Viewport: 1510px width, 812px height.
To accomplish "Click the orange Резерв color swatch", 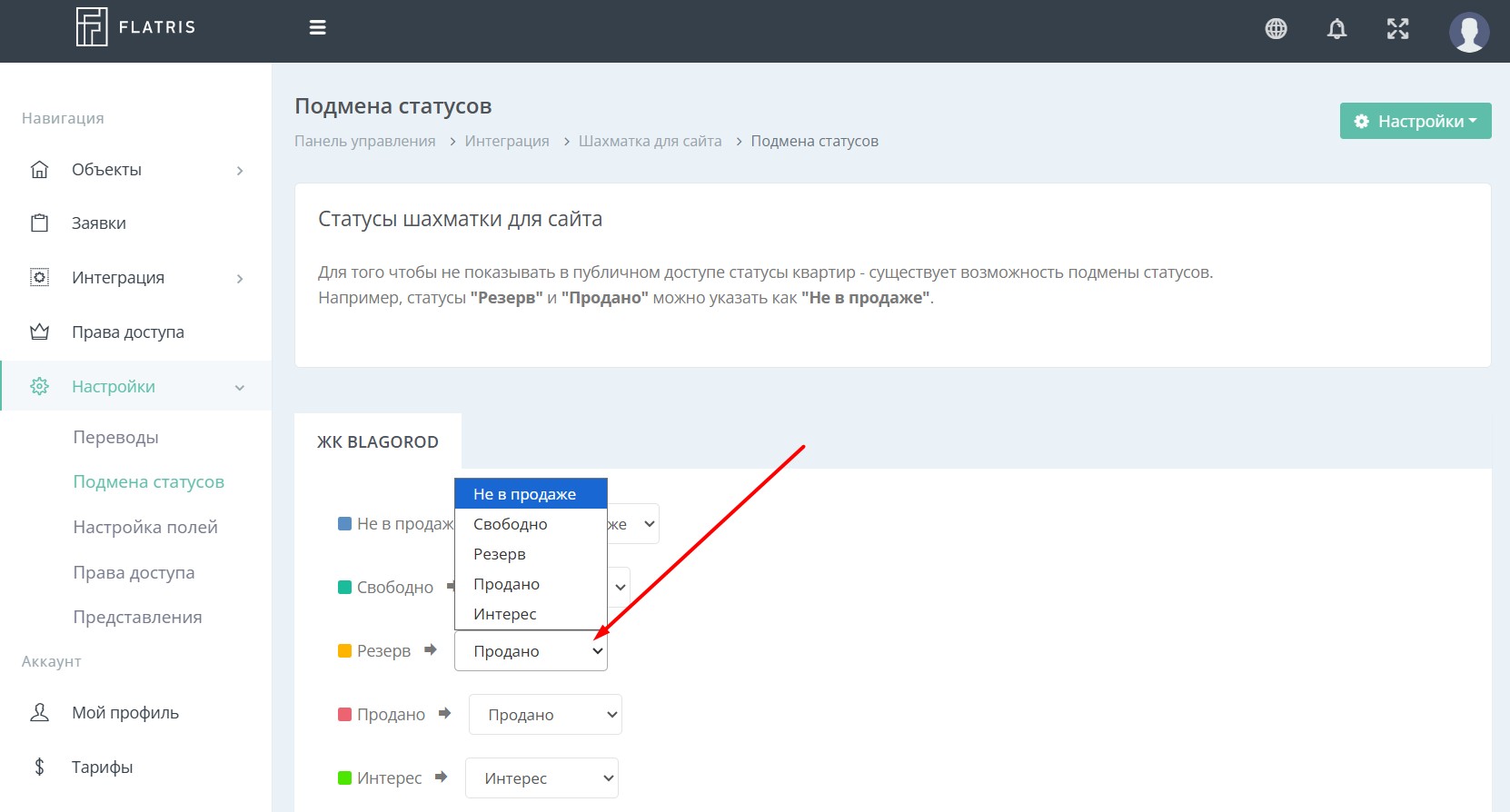I will click(344, 651).
